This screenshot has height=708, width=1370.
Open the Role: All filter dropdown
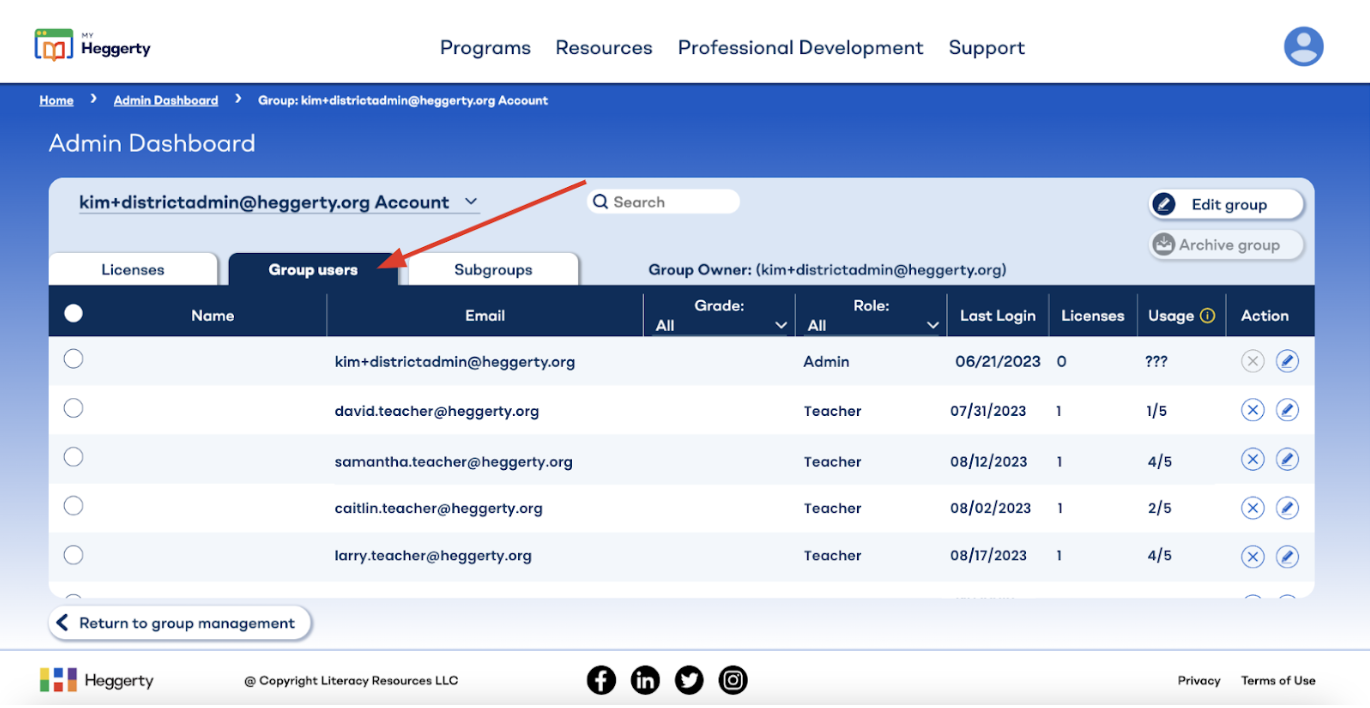click(x=931, y=324)
